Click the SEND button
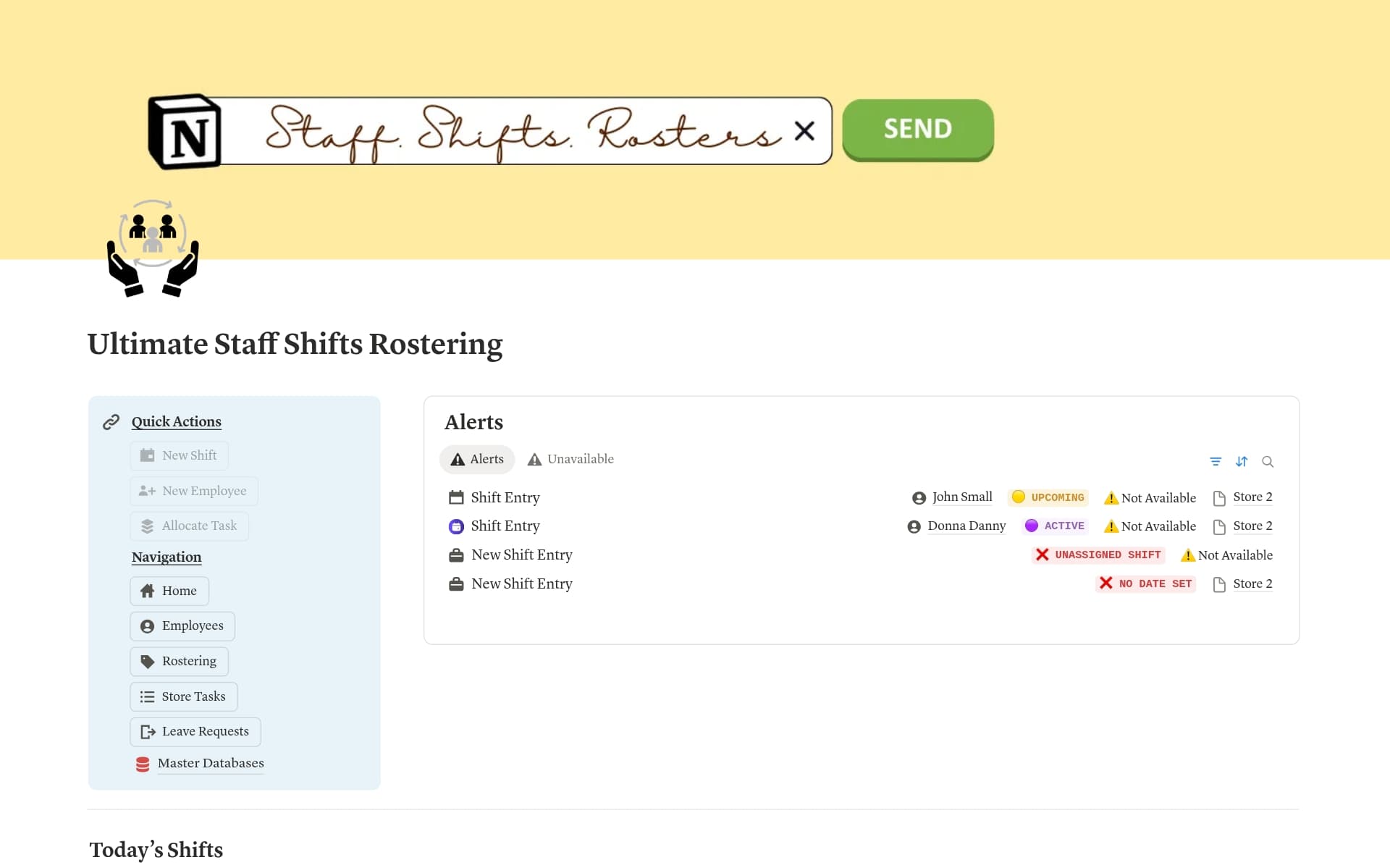Image resolution: width=1390 pixels, height=868 pixels. point(917,130)
